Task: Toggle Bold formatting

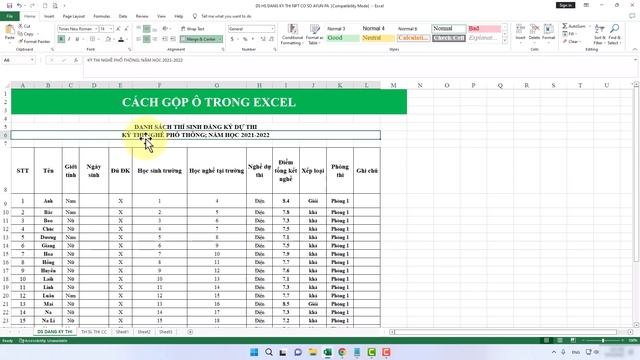Action: (61, 39)
